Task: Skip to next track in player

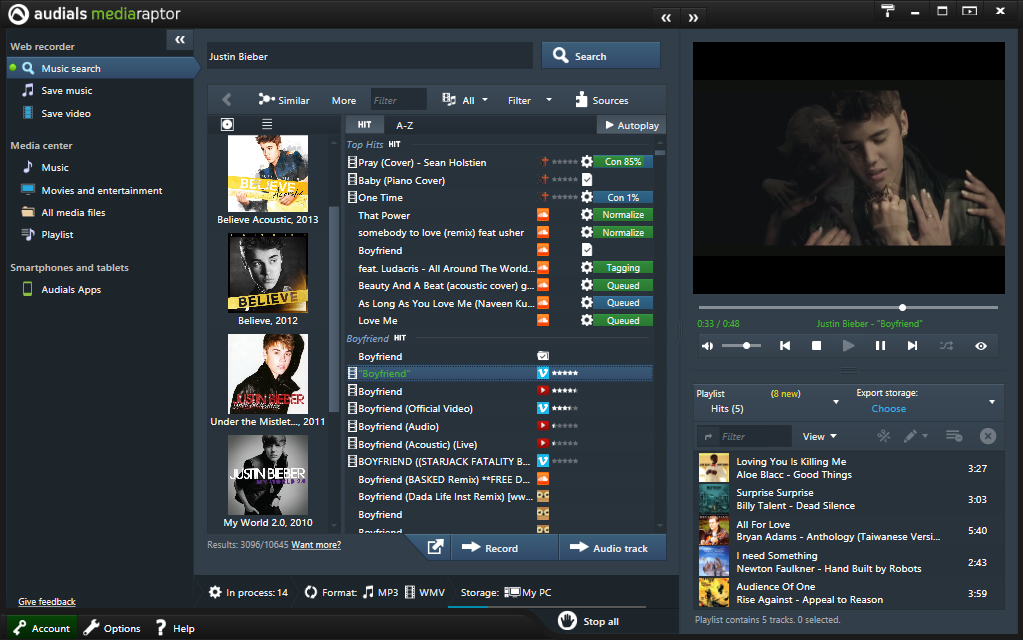Action: pyautogui.click(x=912, y=346)
